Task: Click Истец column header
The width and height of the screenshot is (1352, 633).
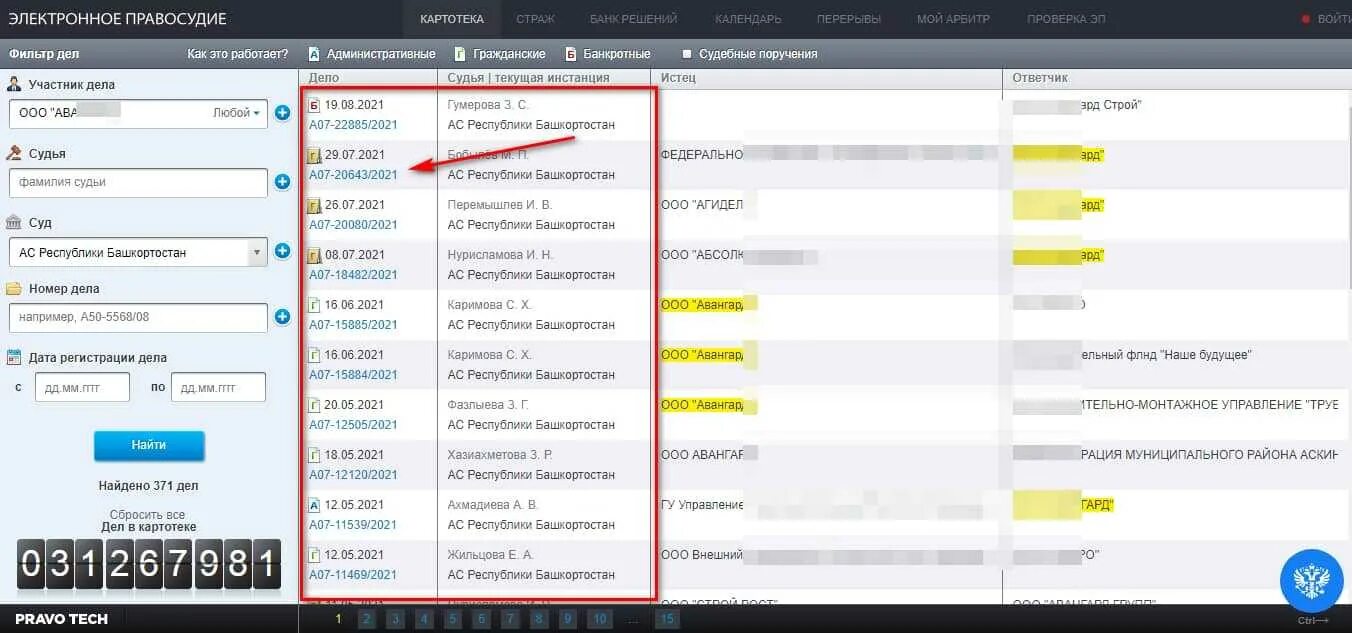Action: [x=678, y=77]
